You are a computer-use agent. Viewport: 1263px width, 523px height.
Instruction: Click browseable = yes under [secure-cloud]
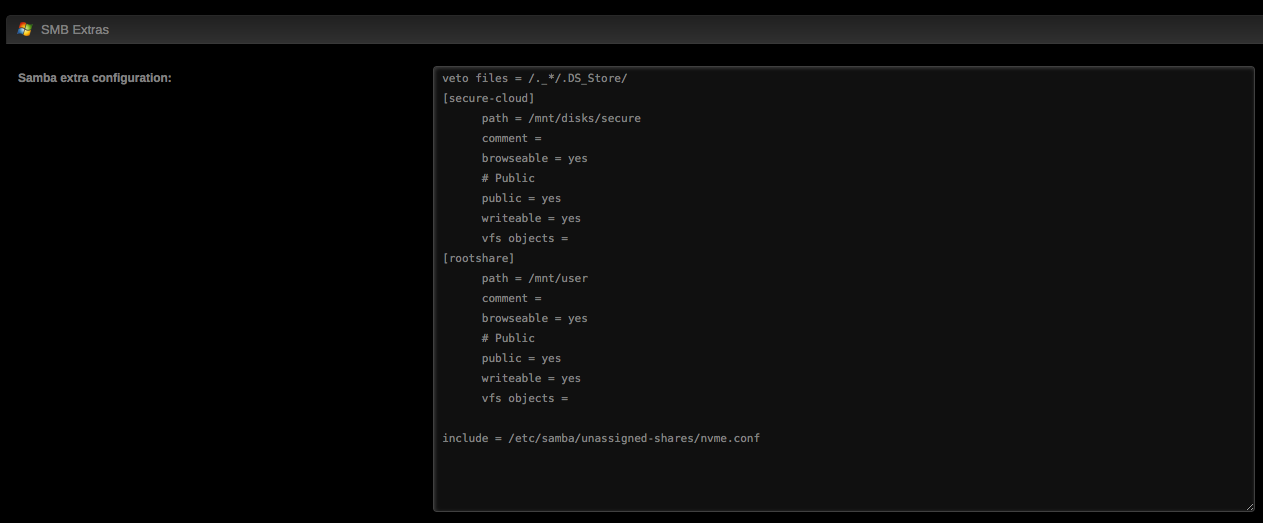534,158
